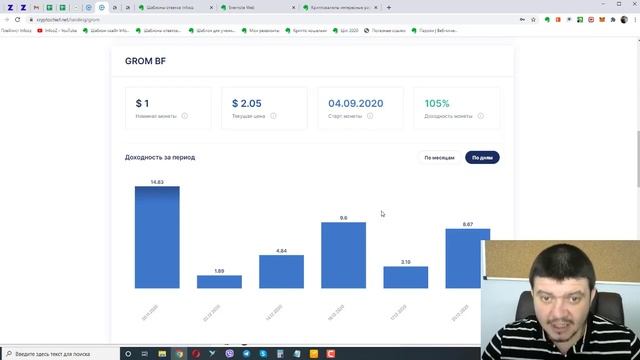Select the By days chart button
Screen dimensions: 640x360
click(482, 158)
